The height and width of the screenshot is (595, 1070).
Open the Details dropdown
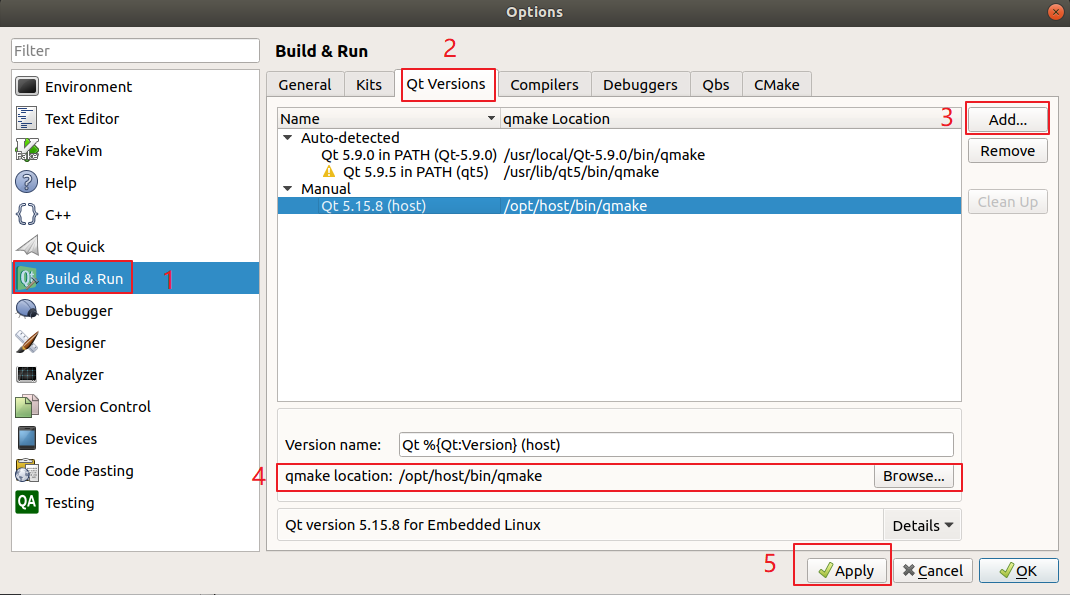[x=922, y=525]
